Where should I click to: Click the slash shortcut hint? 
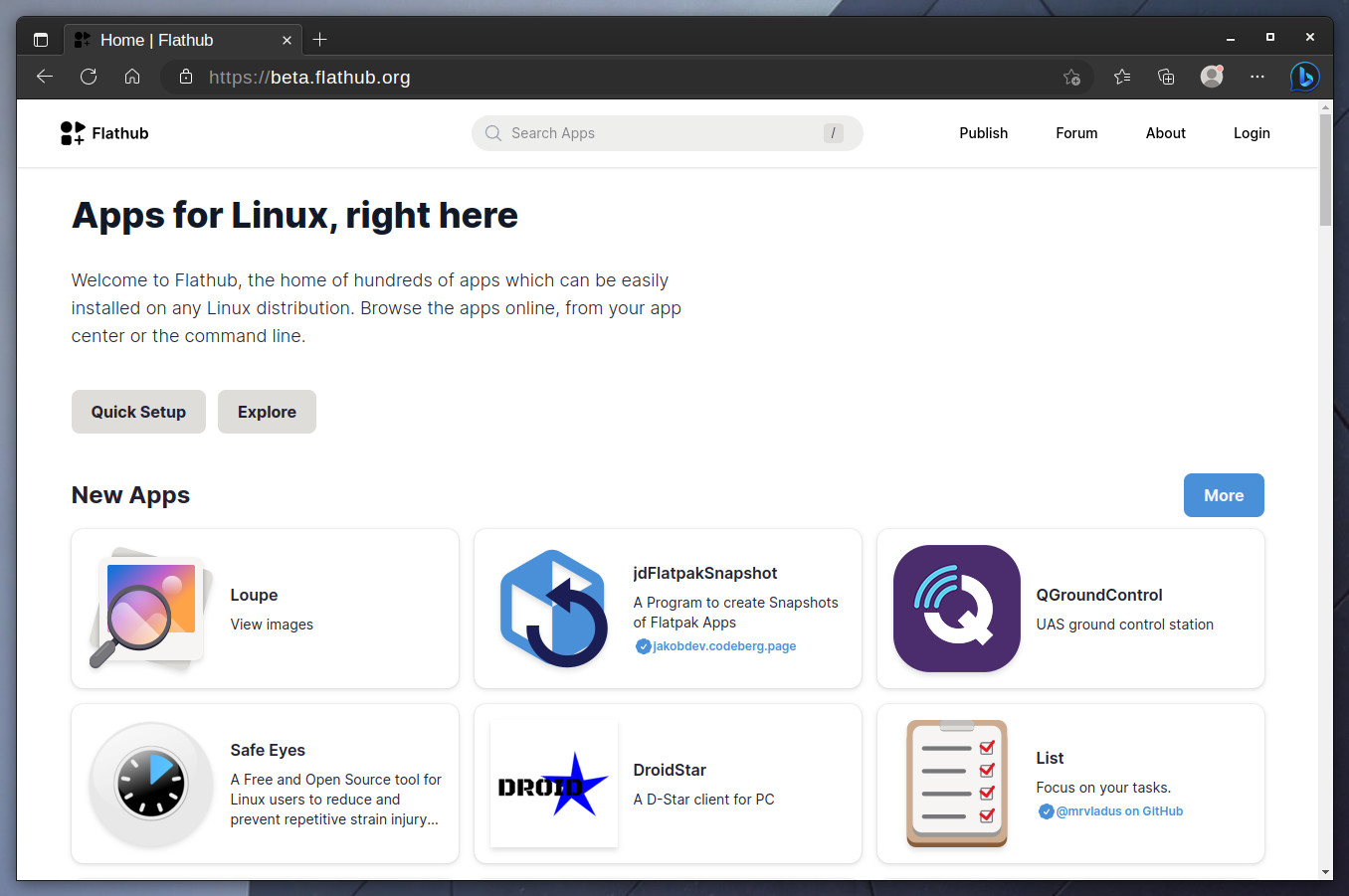(x=834, y=133)
